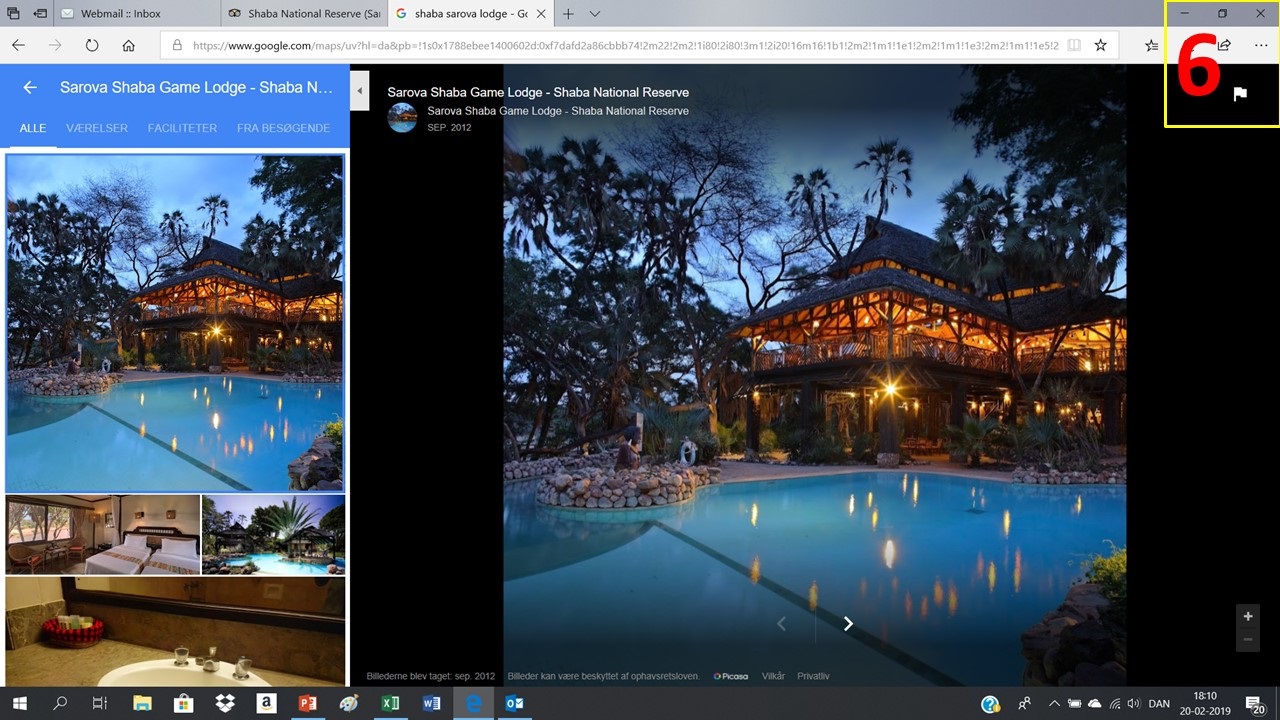Viewport: 1280px width, 720px height.
Task: Open Edge Settings and more menu
Action: click(x=1260, y=45)
